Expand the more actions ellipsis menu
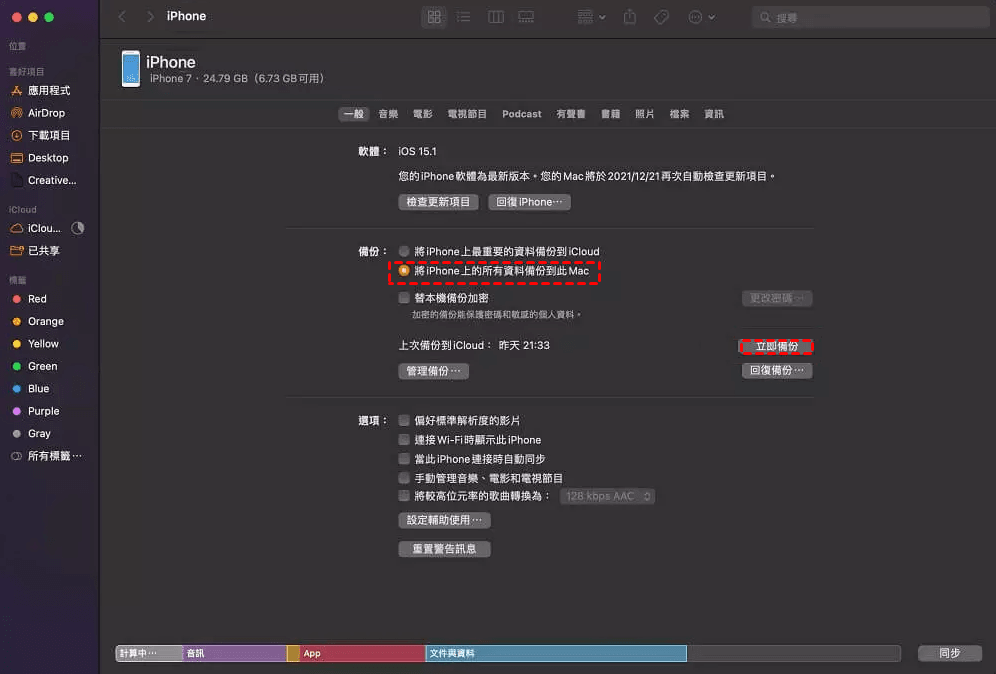 (701, 17)
